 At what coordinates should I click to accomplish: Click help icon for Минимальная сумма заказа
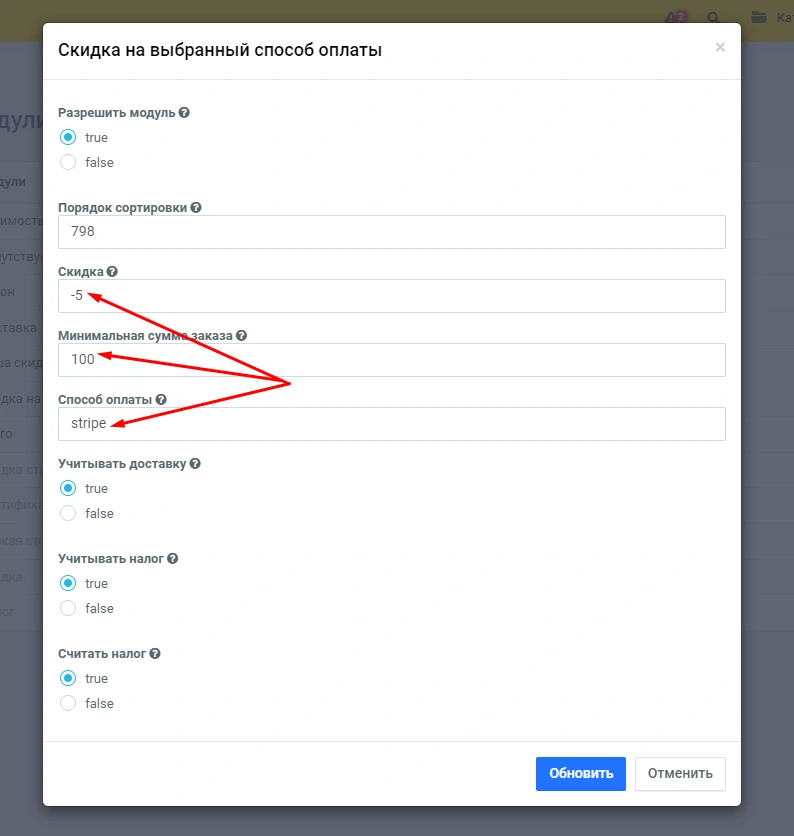click(241, 336)
